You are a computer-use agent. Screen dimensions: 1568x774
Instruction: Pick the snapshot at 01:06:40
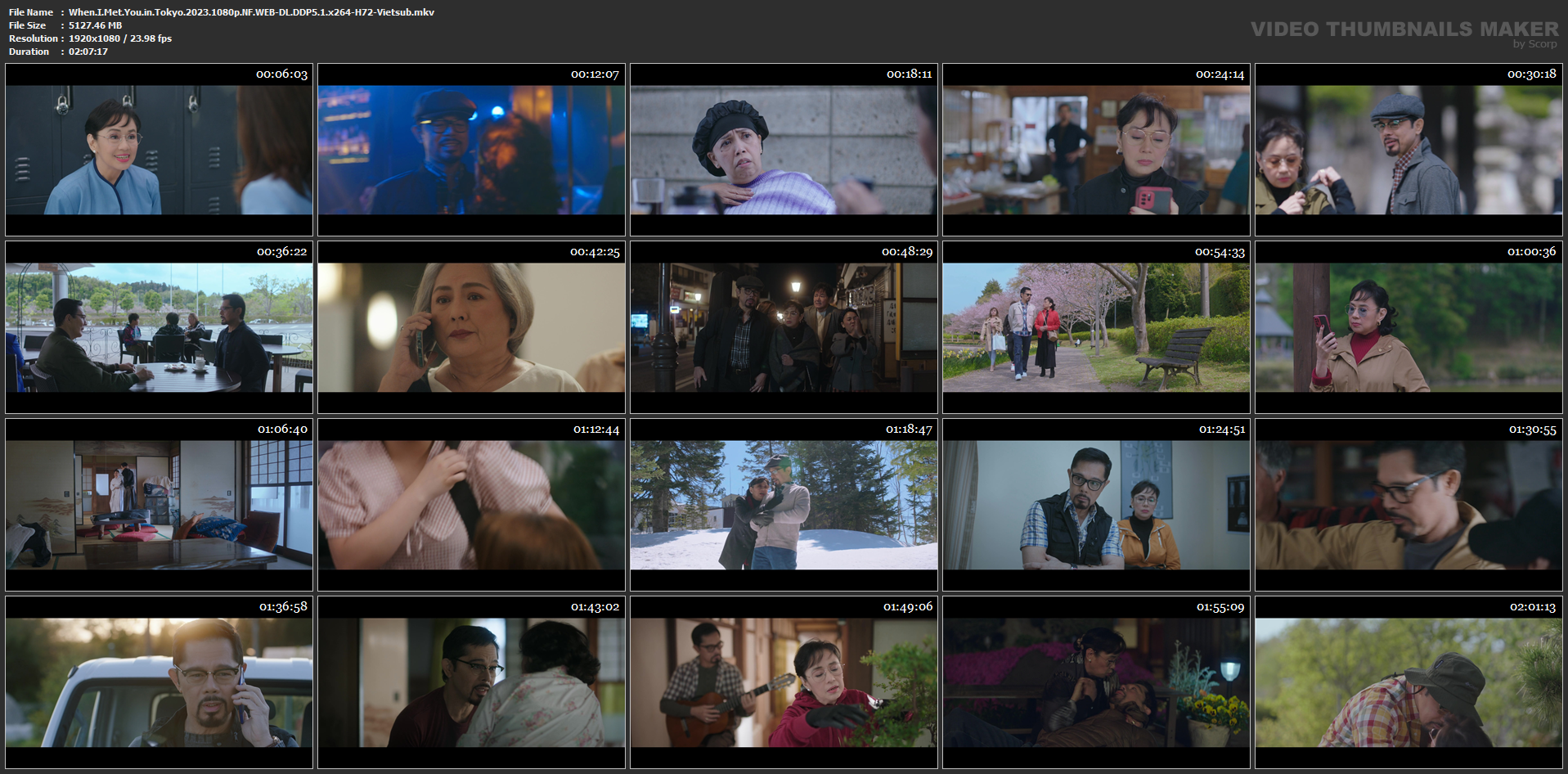click(159, 505)
